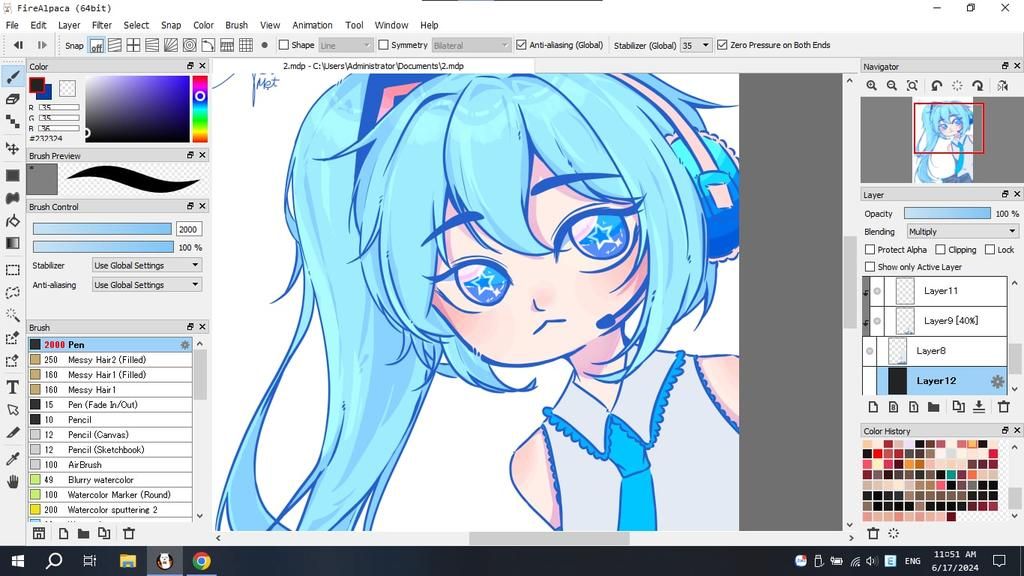The height and width of the screenshot is (576, 1024).
Task: Open the Animation menu
Action: tap(312, 25)
